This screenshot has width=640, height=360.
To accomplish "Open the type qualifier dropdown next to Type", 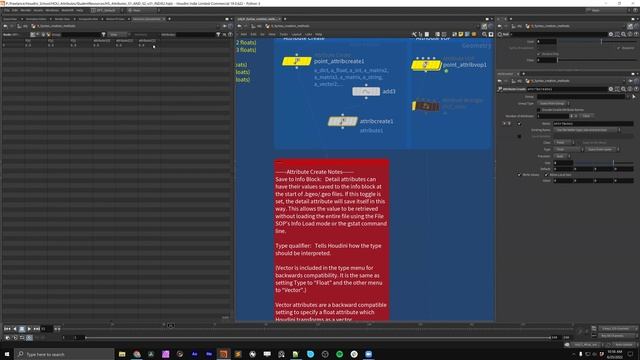I will coord(603,149).
